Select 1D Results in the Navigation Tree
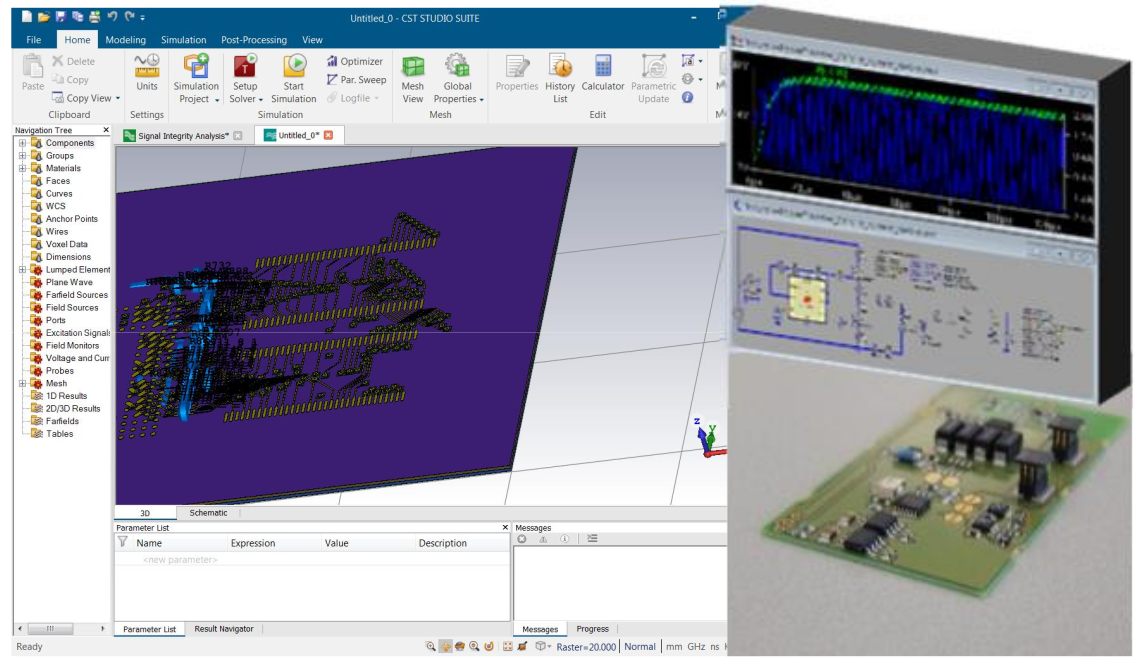This screenshot has height=664, width=1145. point(66,396)
